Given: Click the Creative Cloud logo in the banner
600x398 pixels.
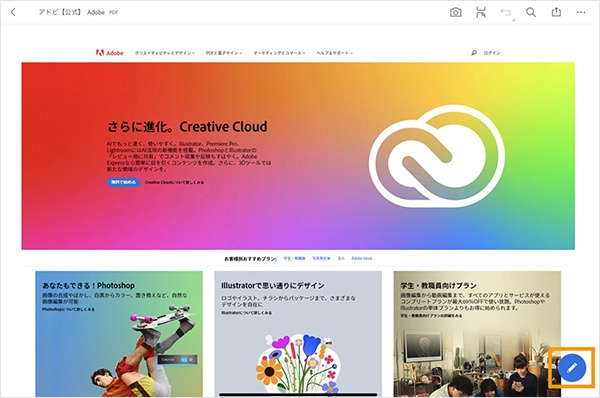Looking at the screenshot, I should coord(437,156).
